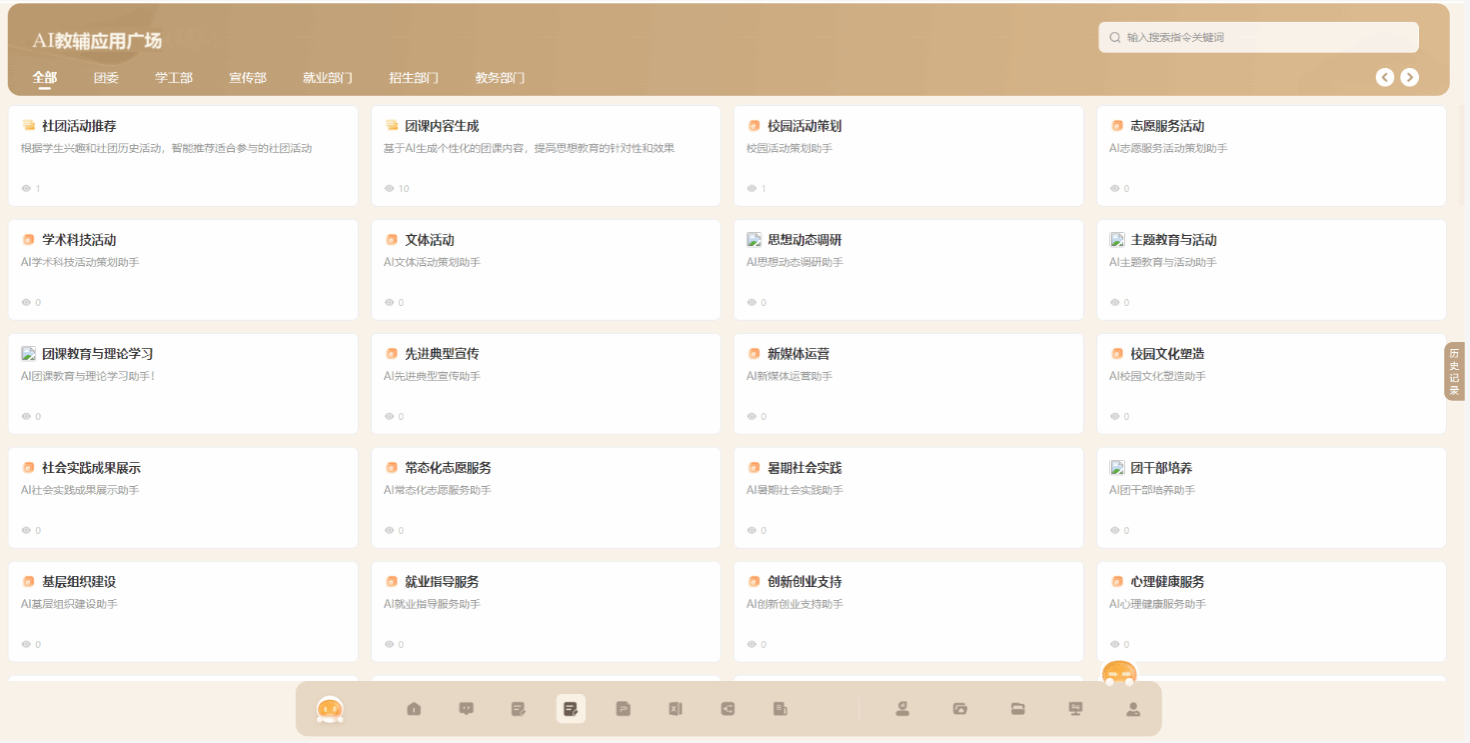This screenshot has height=743, width=1470.
Task: Open the 社团活动推荐 app card
Action: pyautogui.click(x=183, y=156)
